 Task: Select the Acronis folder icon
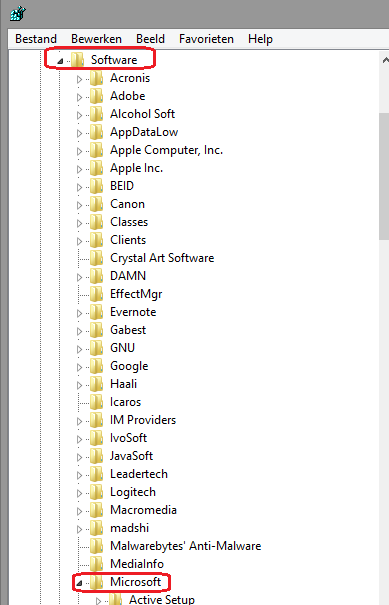[96, 78]
